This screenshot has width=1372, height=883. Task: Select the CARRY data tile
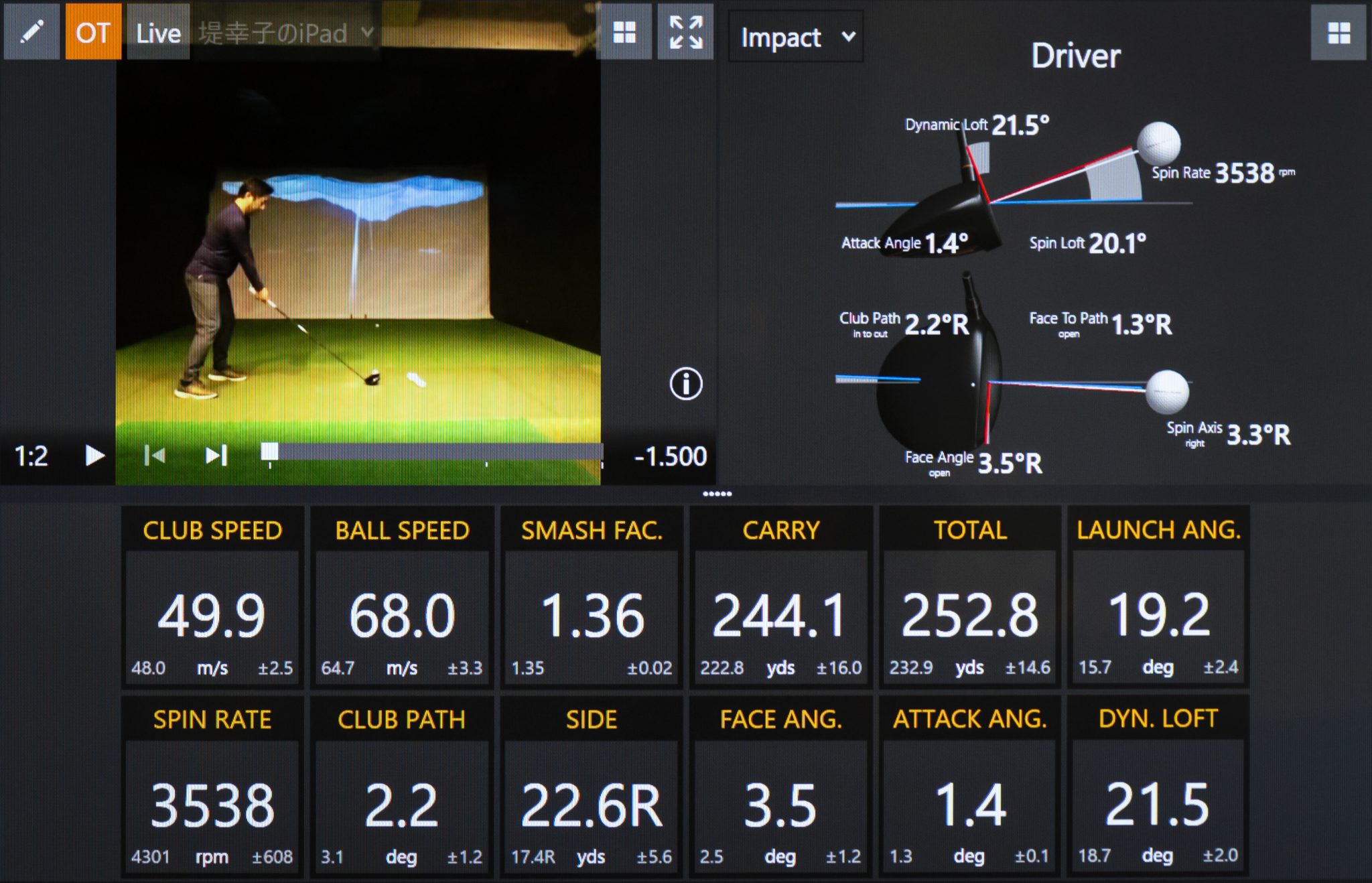(780, 597)
